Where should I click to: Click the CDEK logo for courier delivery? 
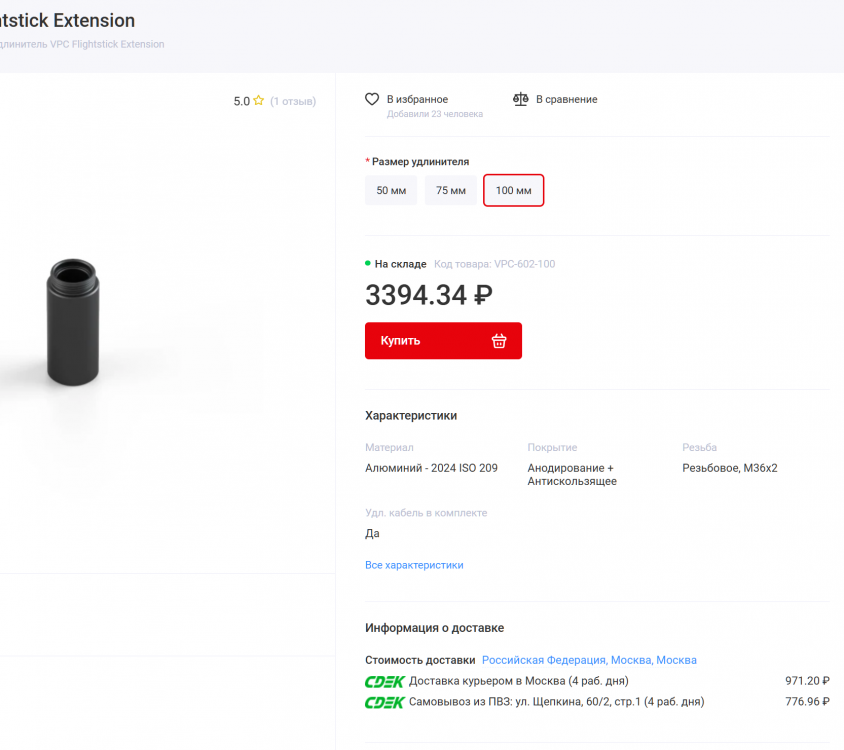[x=384, y=681]
